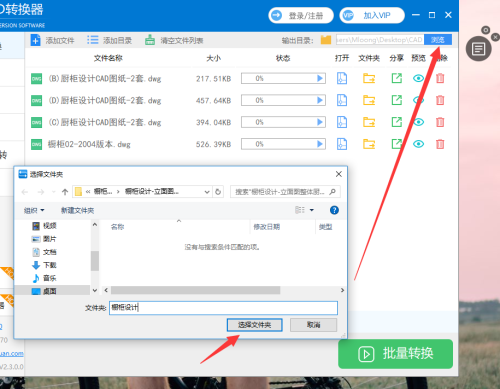This screenshot has width=500, height=389.
Task: Delete trash icon for (C)厨柜设计 row
Action: 440,122
